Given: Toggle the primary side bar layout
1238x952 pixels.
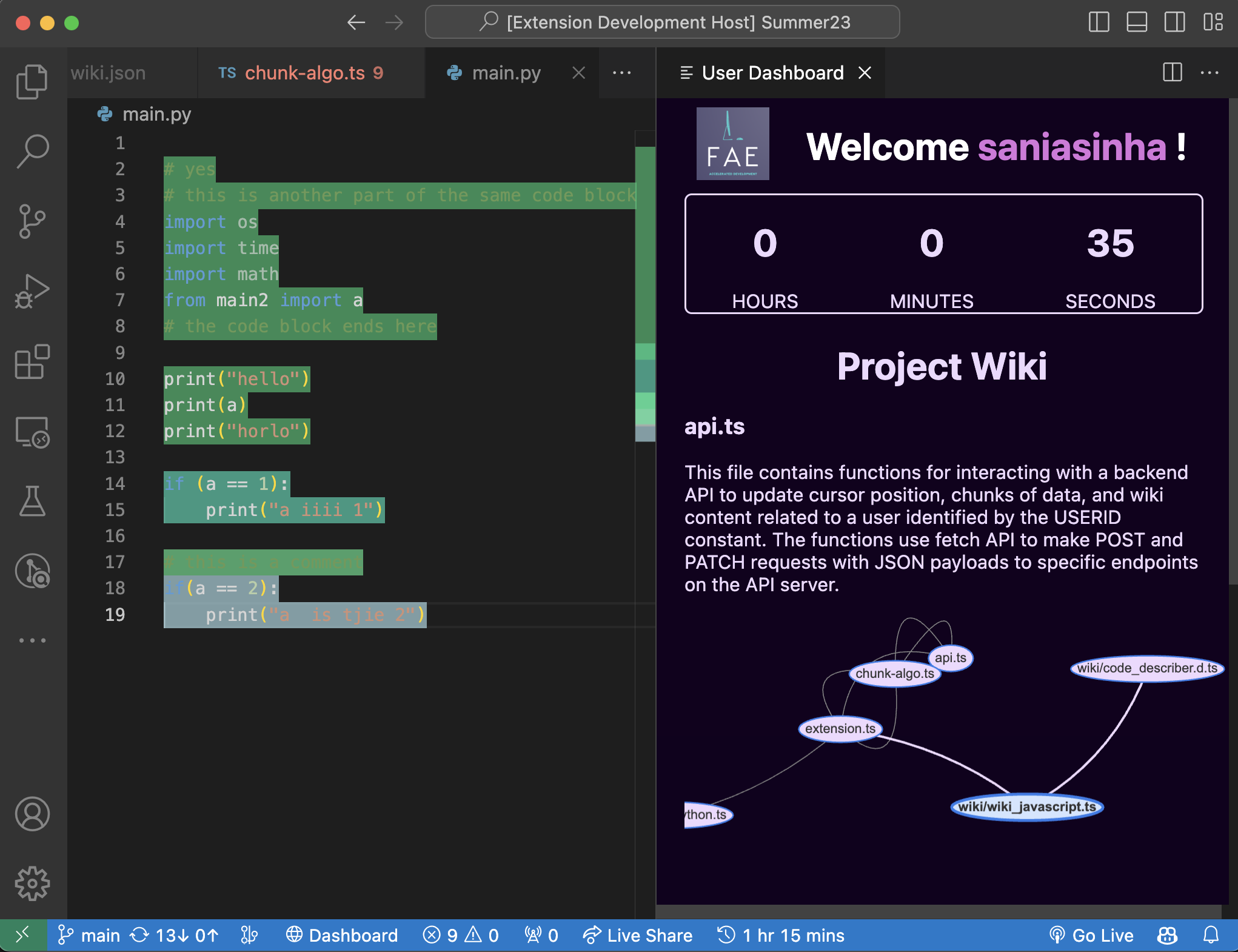Looking at the screenshot, I should (x=1099, y=22).
